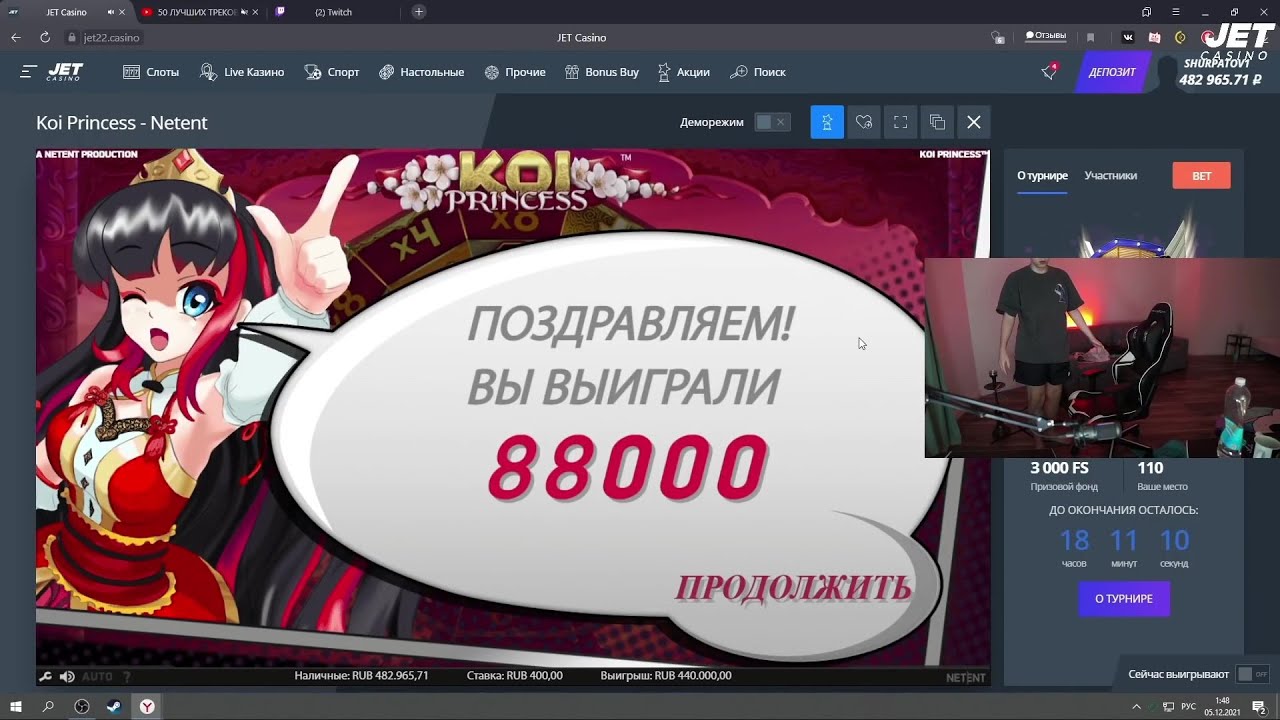Toggle the Сейчас выигрывают switch
1280x720 pixels.
1252,674
